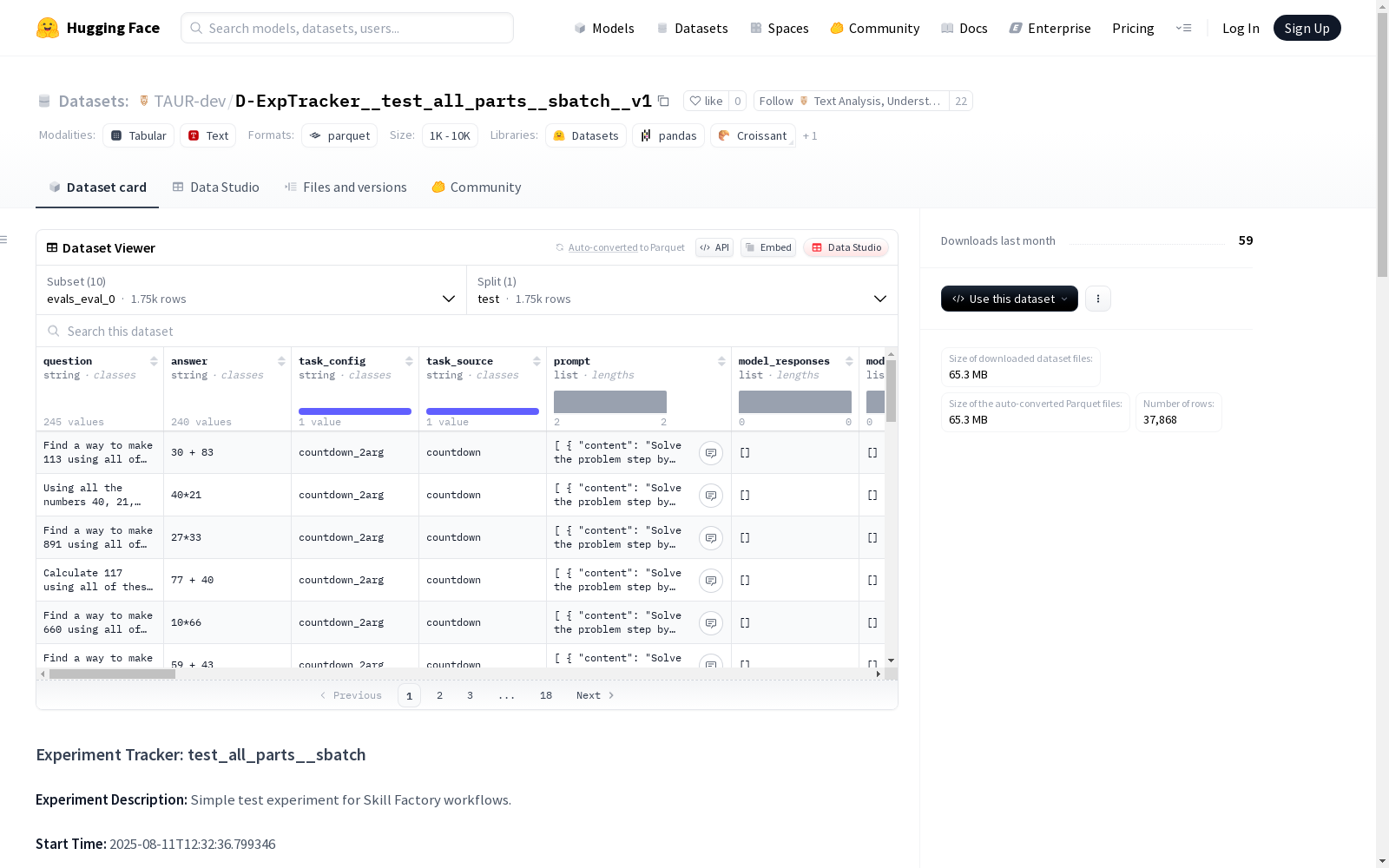1389x868 pixels.
Task: Click the table's horizontal scrollbar thumb
Action: [x=112, y=674]
